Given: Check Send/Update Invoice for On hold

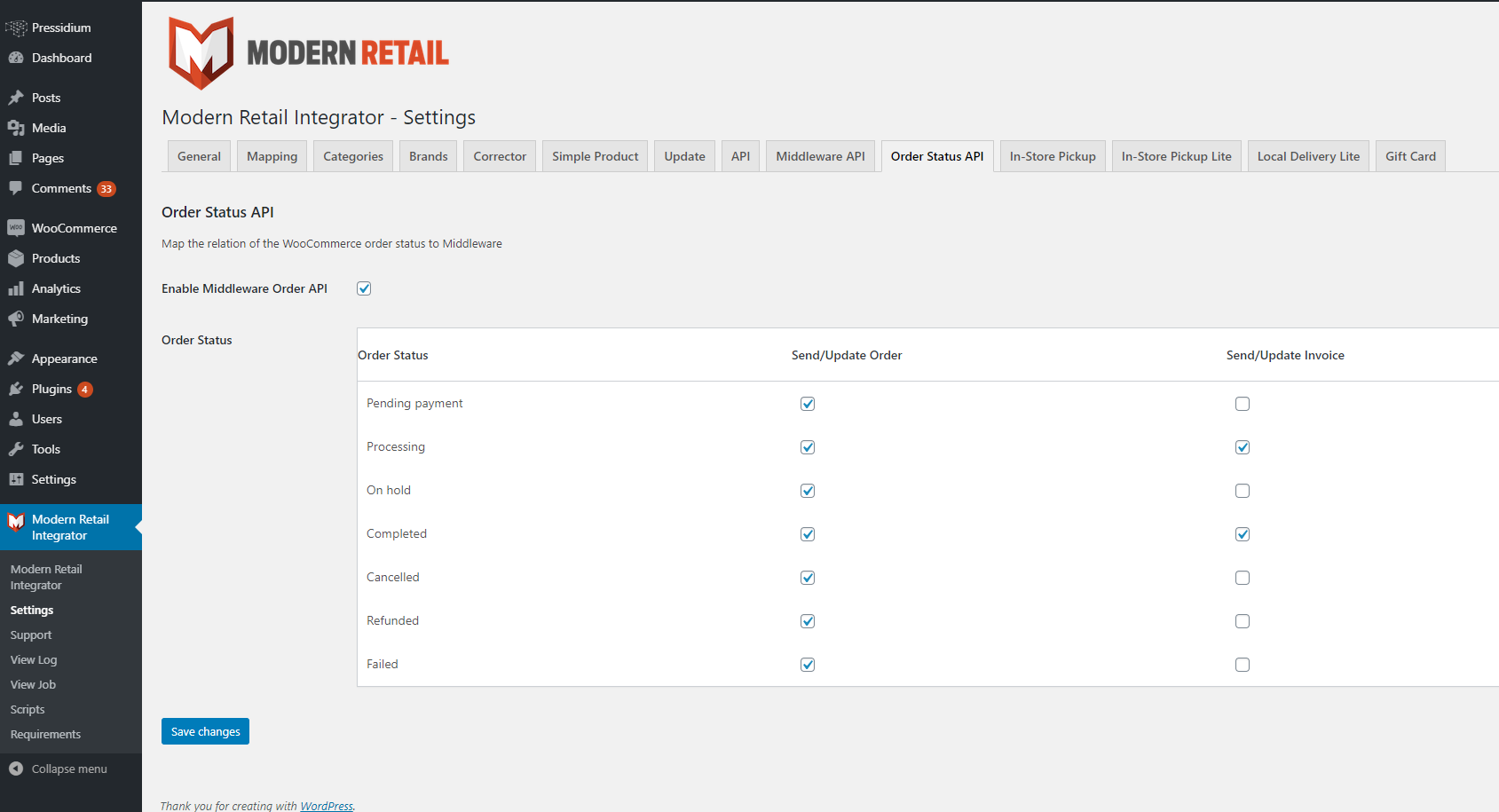Looking at the screenshot, I should point(1243,491).
